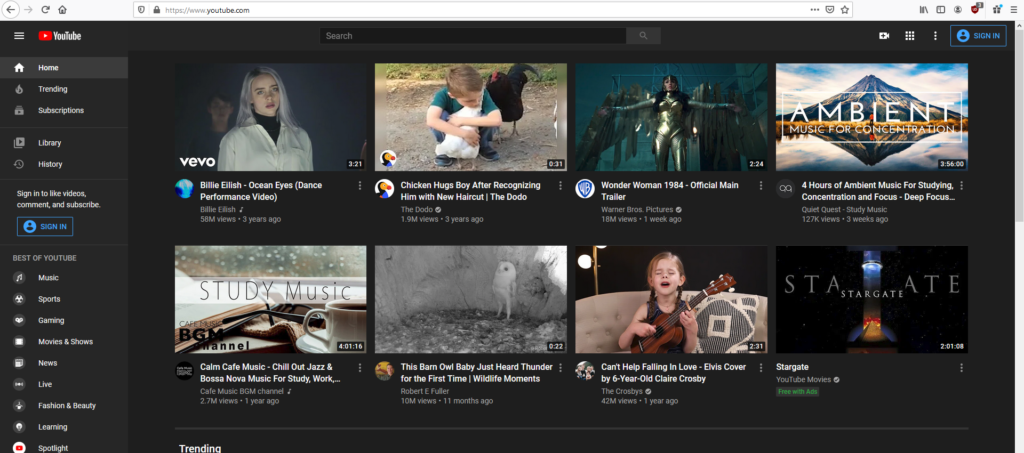Open tracking protection shield icon

pyautogui.click(x=142, y=10)
